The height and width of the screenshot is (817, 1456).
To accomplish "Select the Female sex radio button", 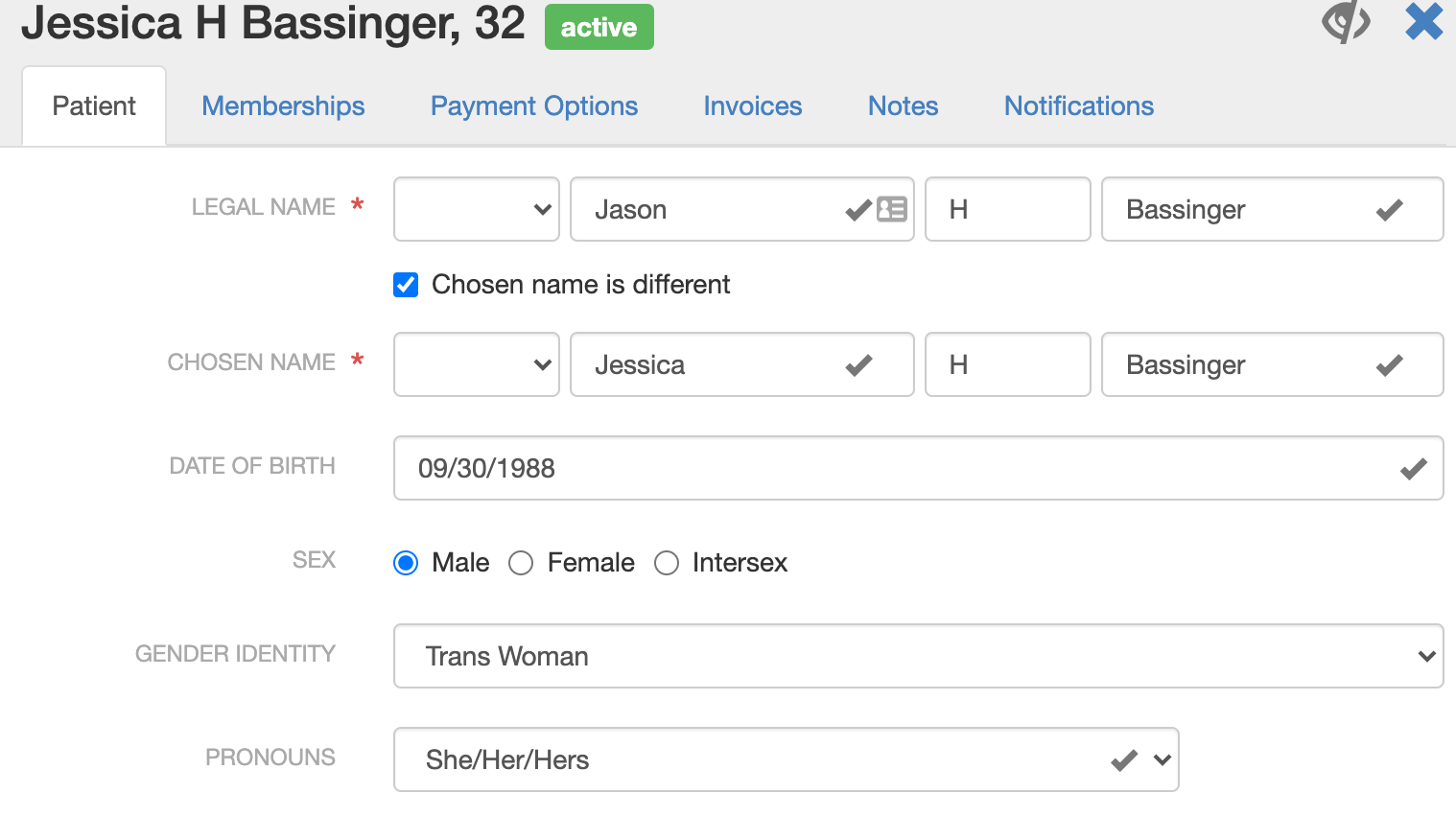I will click(x=521, y=563).
